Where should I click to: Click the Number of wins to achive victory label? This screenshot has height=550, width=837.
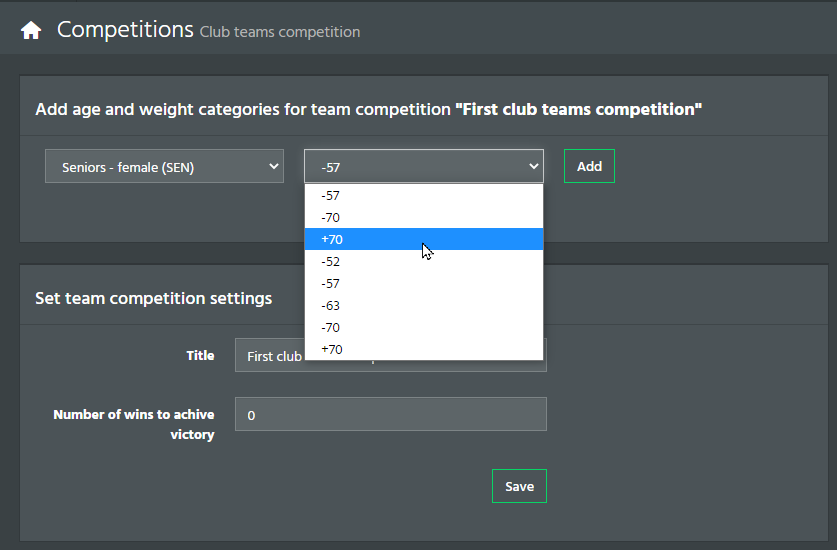coord(133,424)
